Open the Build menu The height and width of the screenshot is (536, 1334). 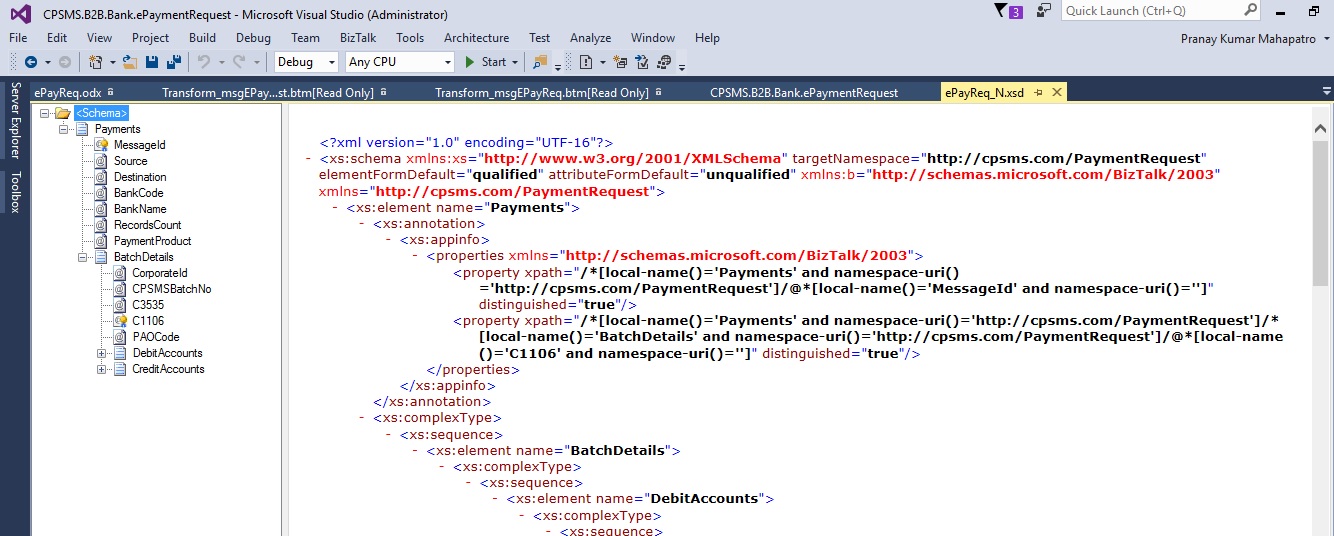click(x=203, y=38)
